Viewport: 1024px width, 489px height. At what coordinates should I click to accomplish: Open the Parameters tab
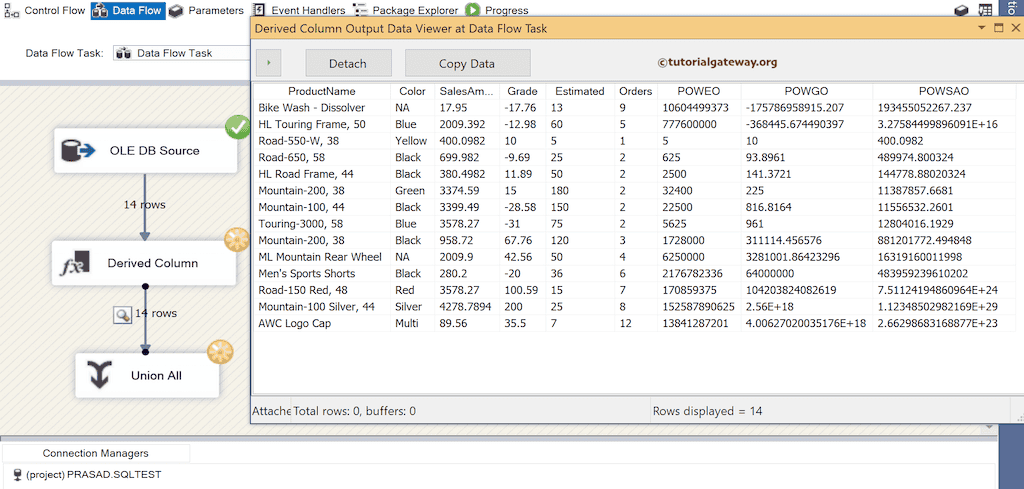coord(206,10)
